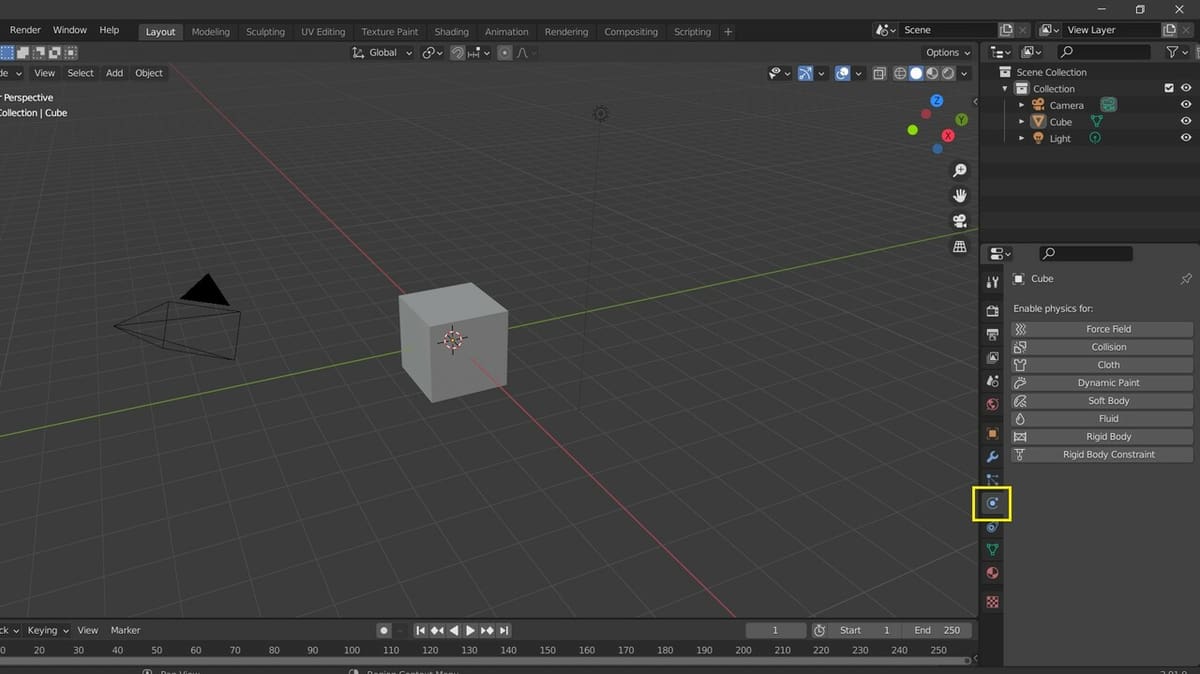Toggle Collection visibility eye in outliner
This screenshot has width=1200, height=674.
[1186, 88]
